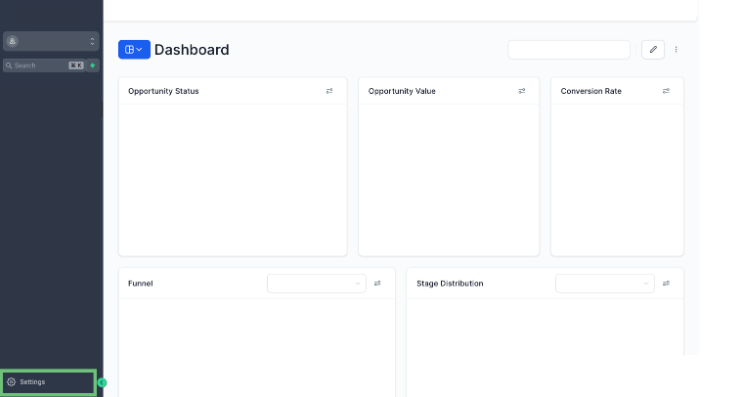743x397 pixels.
Task: Collapse the sidebar with the green arrow
Action: click(x=102, y=382)
